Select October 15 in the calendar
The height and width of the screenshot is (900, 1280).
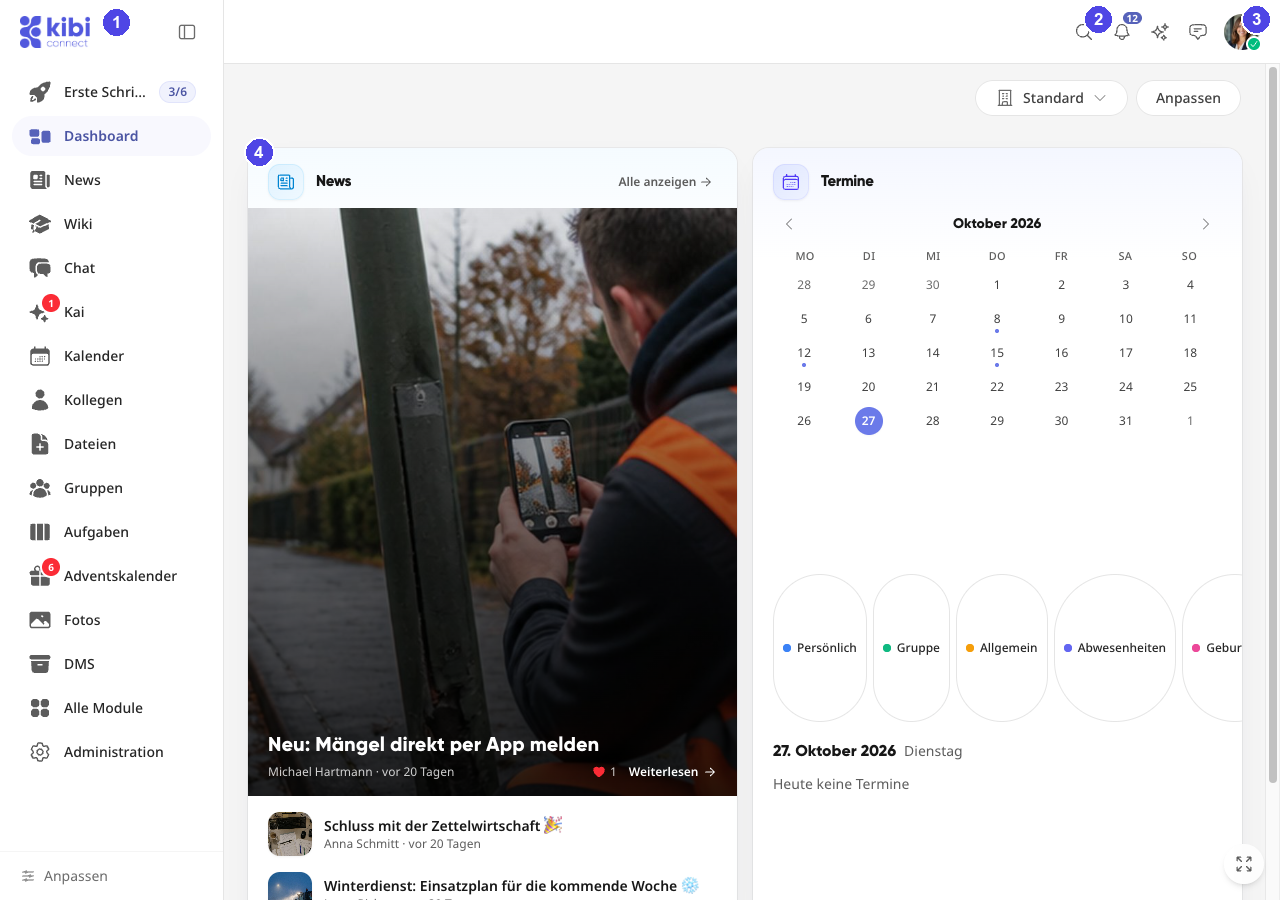coord(997,353)
